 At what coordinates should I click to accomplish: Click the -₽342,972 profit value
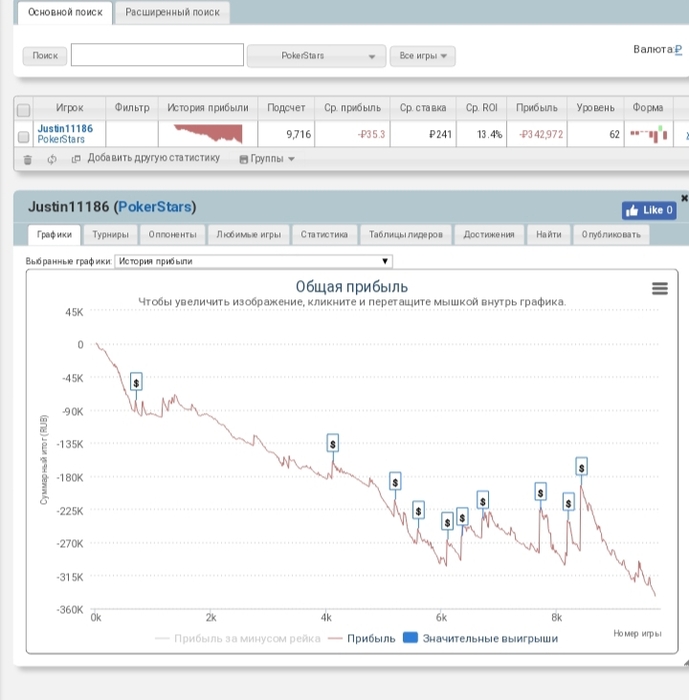pos(541,134)
